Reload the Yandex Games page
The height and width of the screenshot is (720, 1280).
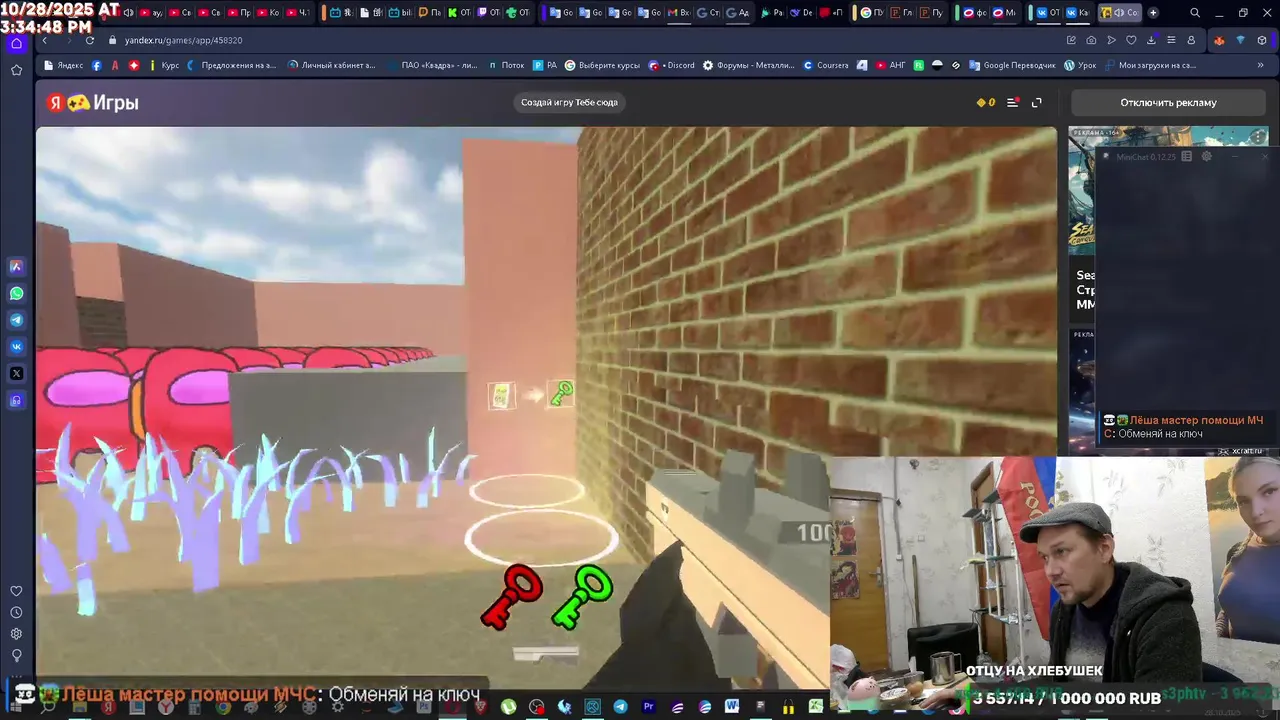click(90, 40)
